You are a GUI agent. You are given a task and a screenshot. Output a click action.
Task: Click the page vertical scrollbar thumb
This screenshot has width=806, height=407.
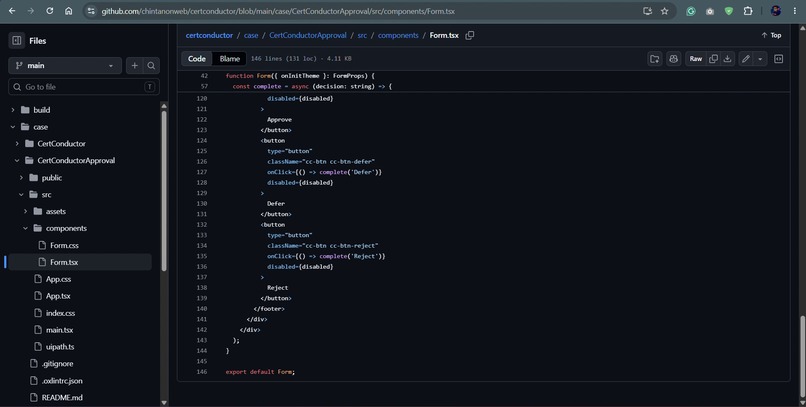coord(802,356)
